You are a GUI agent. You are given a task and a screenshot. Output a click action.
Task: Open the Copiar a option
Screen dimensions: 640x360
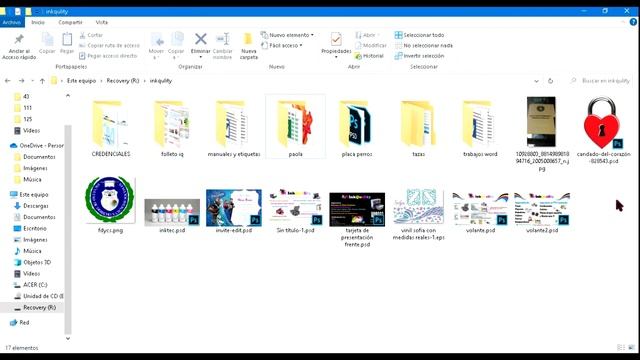tap(176, 46)
